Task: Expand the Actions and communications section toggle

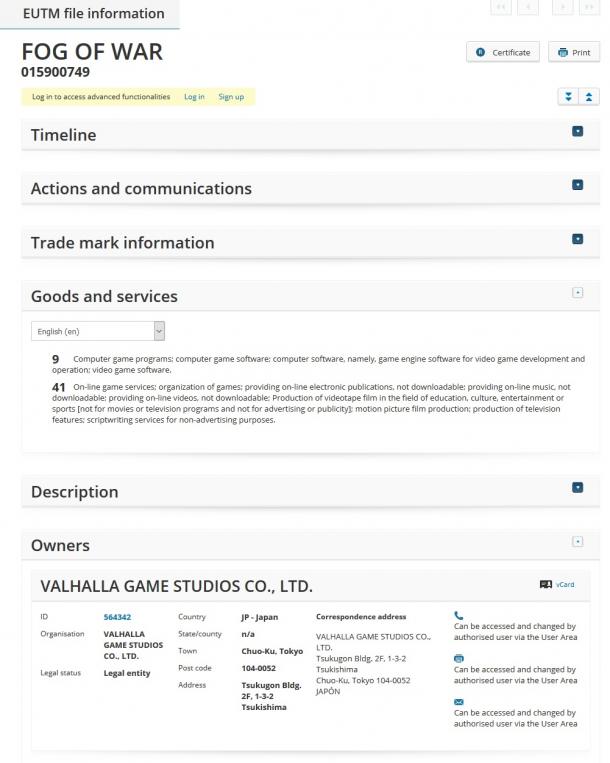Action: click(x=577, y=185)
